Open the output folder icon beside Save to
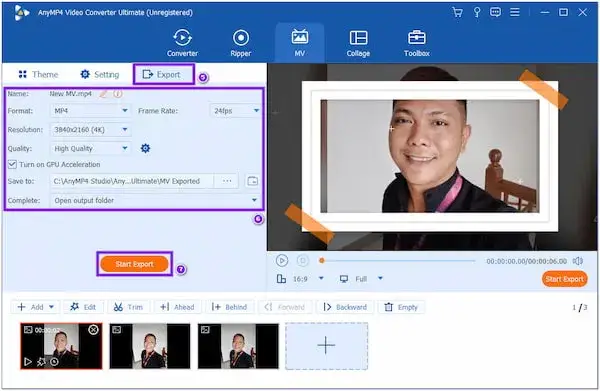 pyautogui.click(x=252, y=181)
